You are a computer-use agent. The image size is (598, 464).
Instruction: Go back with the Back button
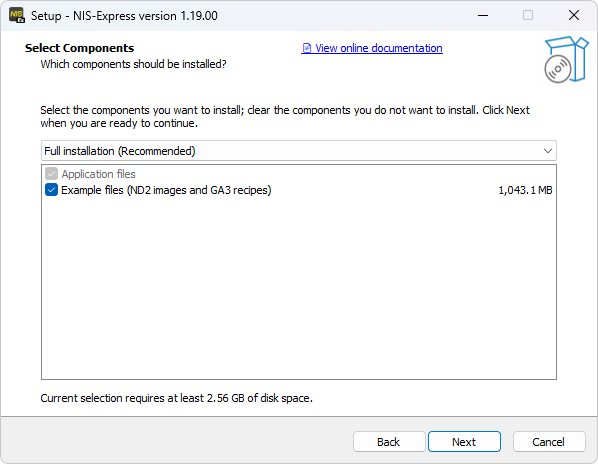tap(389, 442)
